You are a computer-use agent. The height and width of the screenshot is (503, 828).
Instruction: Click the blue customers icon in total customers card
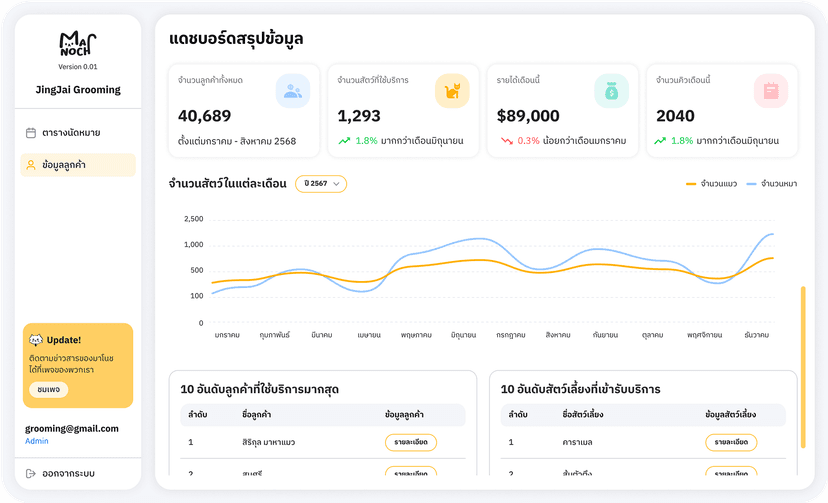(x=292, y=91)
